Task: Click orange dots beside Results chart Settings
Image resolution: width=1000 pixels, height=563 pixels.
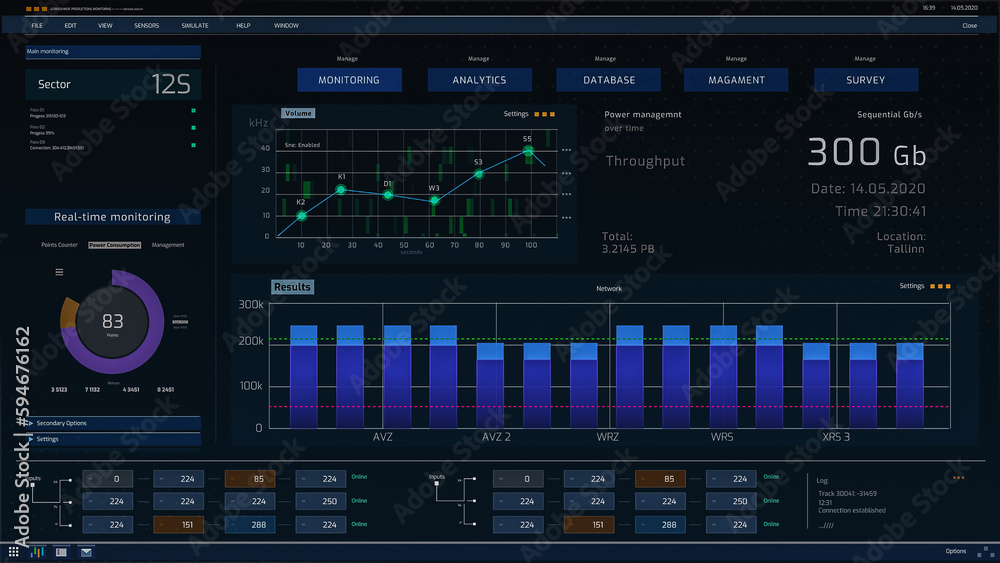Action: (940, 286)
